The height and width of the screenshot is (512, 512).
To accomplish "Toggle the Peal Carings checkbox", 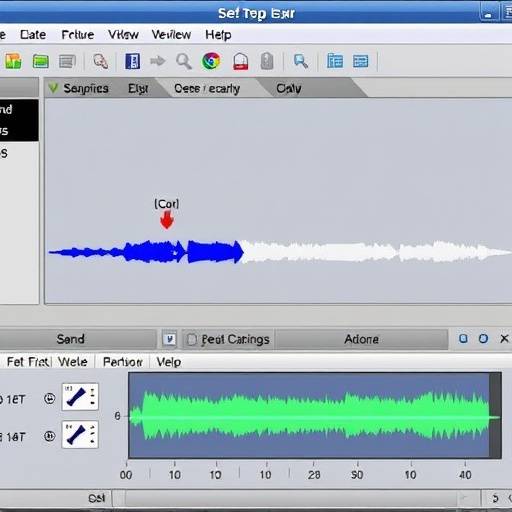I will 192,340.
